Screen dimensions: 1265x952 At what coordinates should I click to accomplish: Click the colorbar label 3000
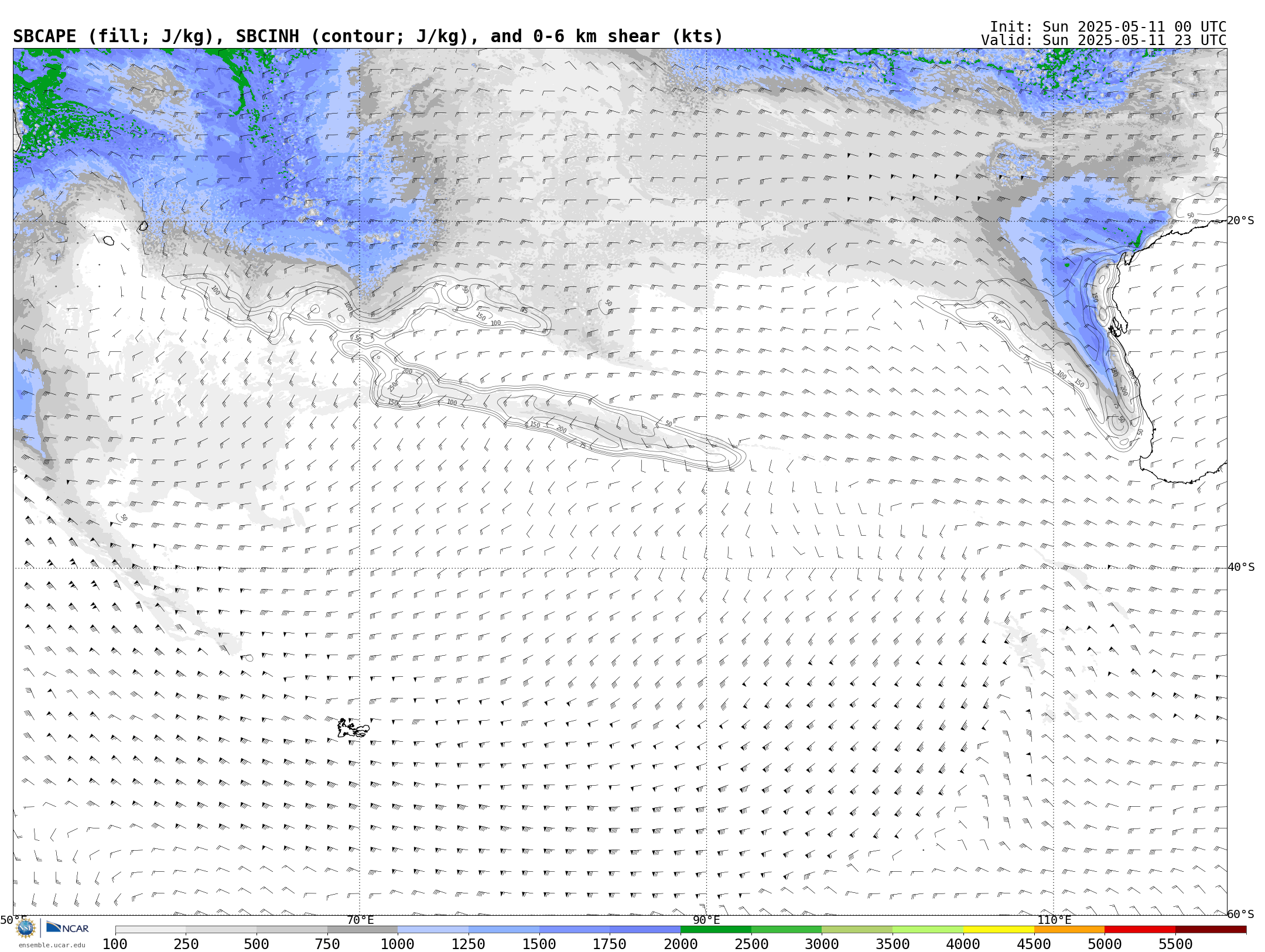click(x=822, y=944)
